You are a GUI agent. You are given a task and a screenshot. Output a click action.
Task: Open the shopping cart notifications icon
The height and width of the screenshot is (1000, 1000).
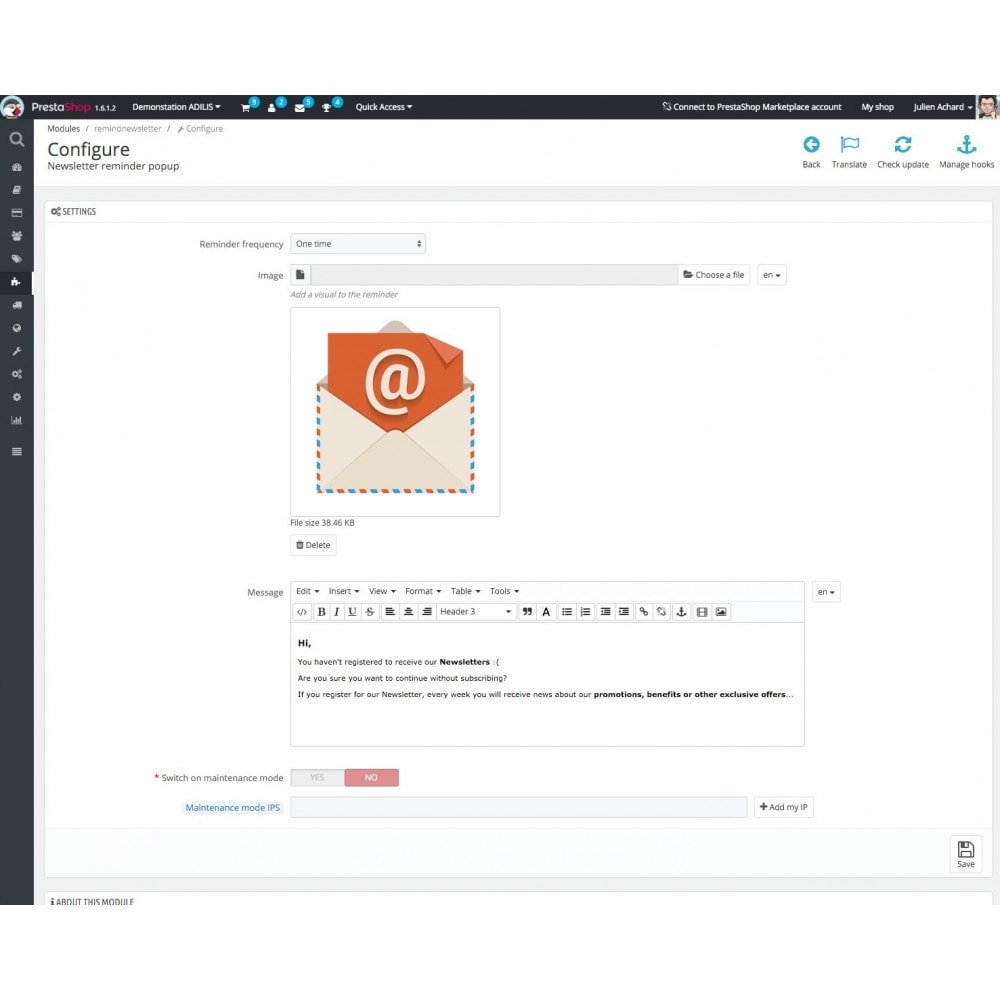(x=246, y=108)
